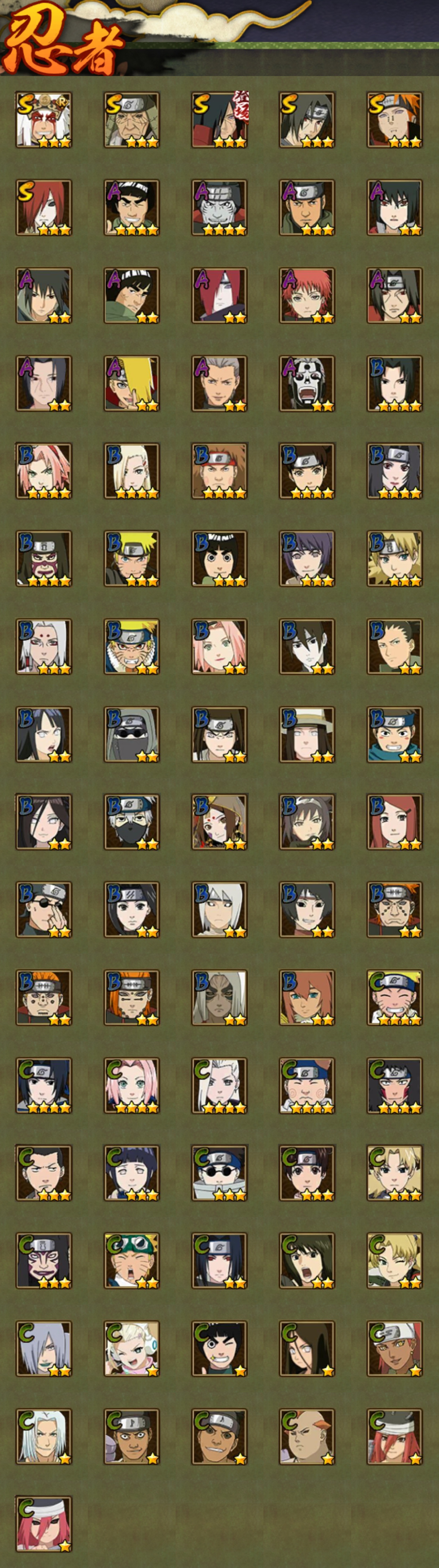Open the B-rank Kimimaro with red forehead dots

pyautogui.click(x=44, y=647)
